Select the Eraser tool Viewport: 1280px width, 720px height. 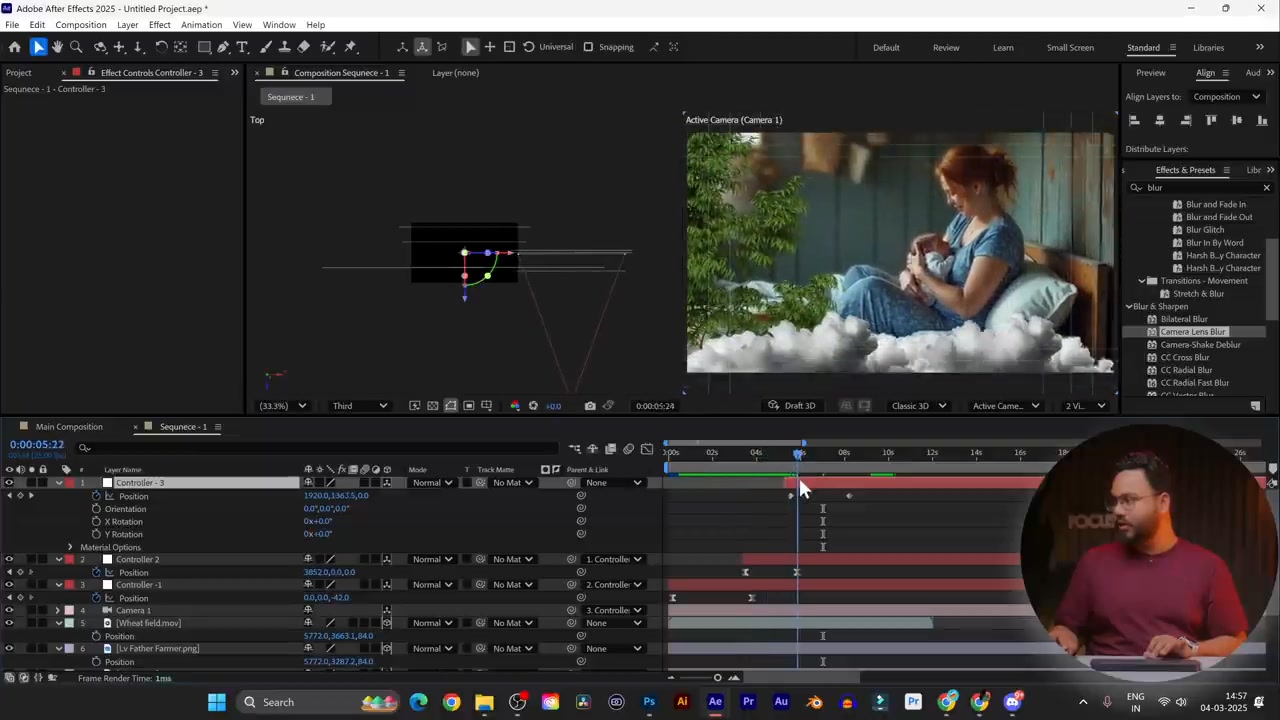[304, 47]
